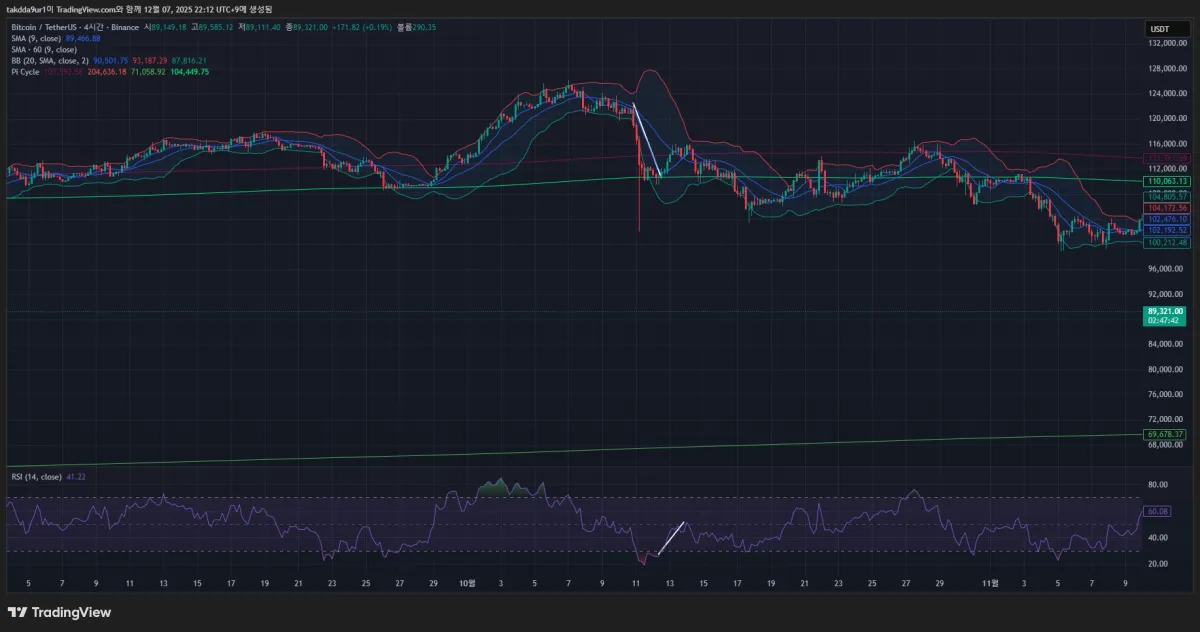1200x632 pixels.
Task: Click the 10월 month marker on time axis
Action: click(466, 582)
